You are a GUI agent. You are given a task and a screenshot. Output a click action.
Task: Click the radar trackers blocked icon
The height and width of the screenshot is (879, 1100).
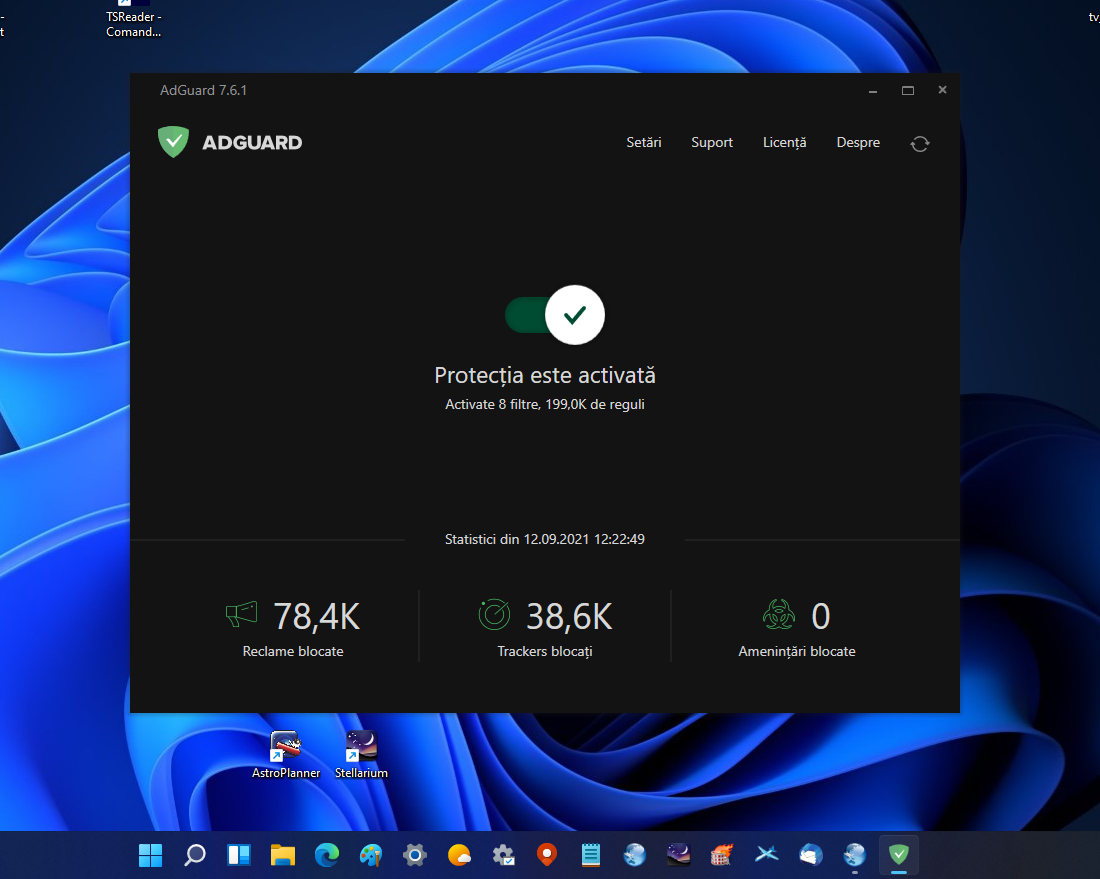(x=494, y=615)
